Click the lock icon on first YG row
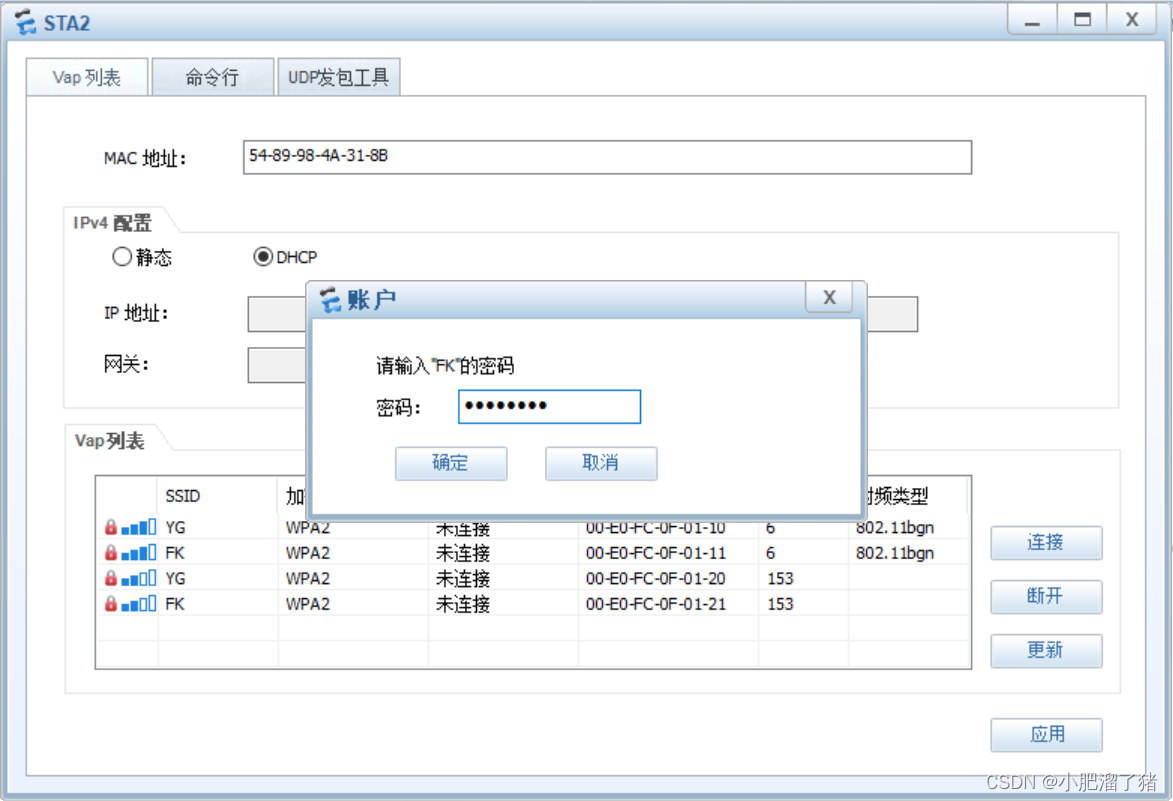This screenshot has height=801, width=1173. coord(110,527)
